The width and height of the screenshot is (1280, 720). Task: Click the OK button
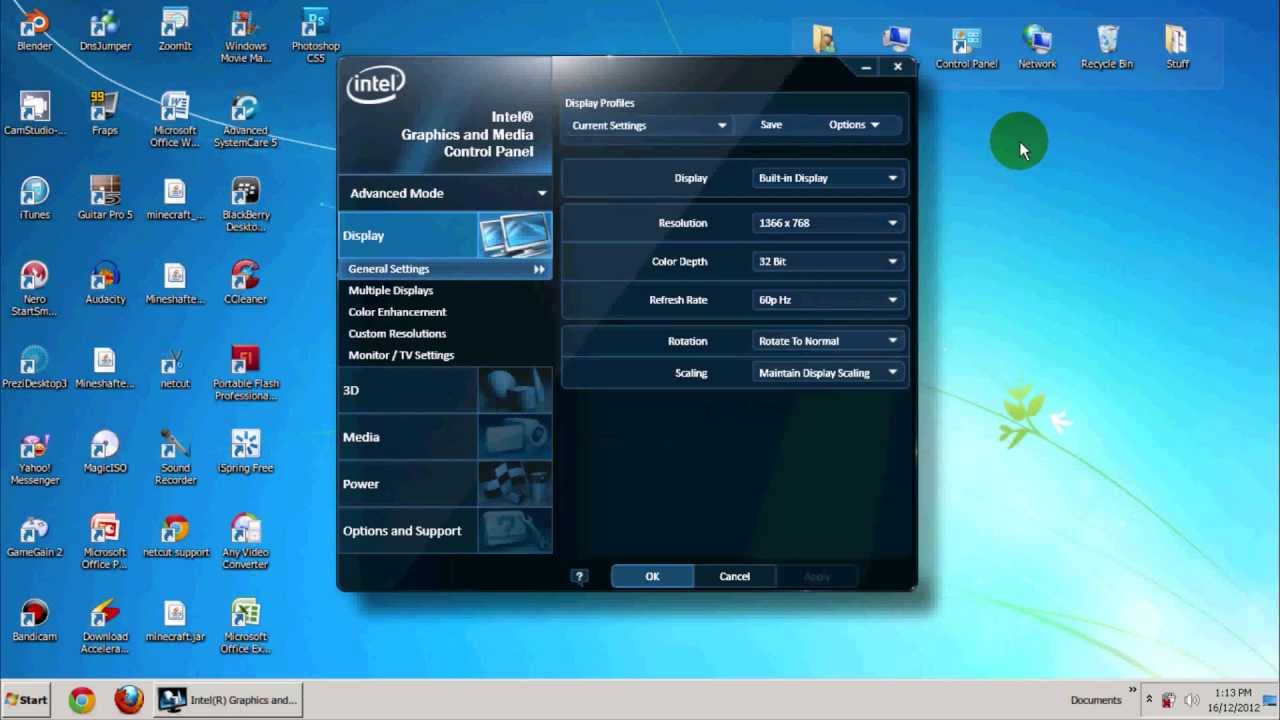tap(652, 576)
